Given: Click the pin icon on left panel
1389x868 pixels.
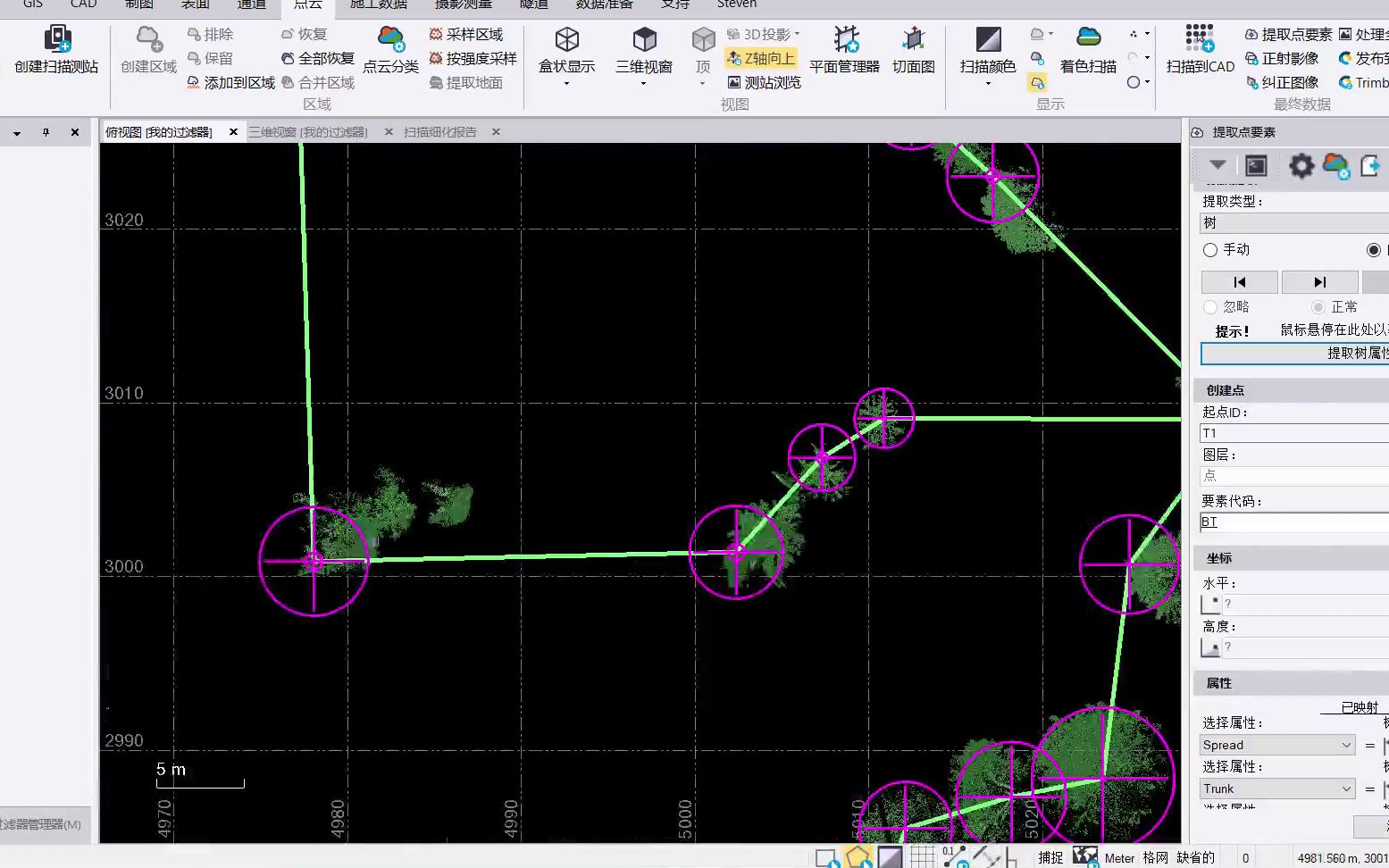Looking at the screenshot, I should point(46,132).
